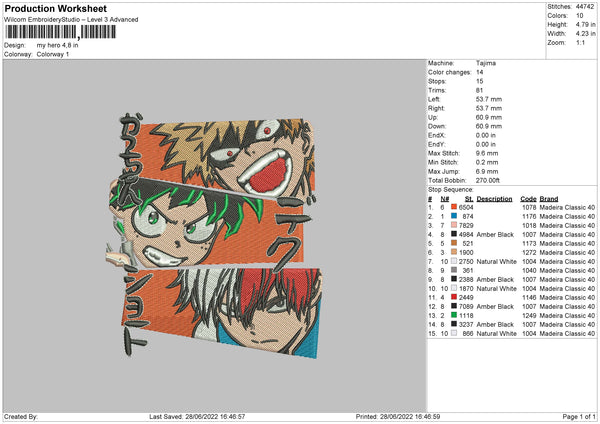
Task: Click the "Description" column header
Action: tap(494, 199)
